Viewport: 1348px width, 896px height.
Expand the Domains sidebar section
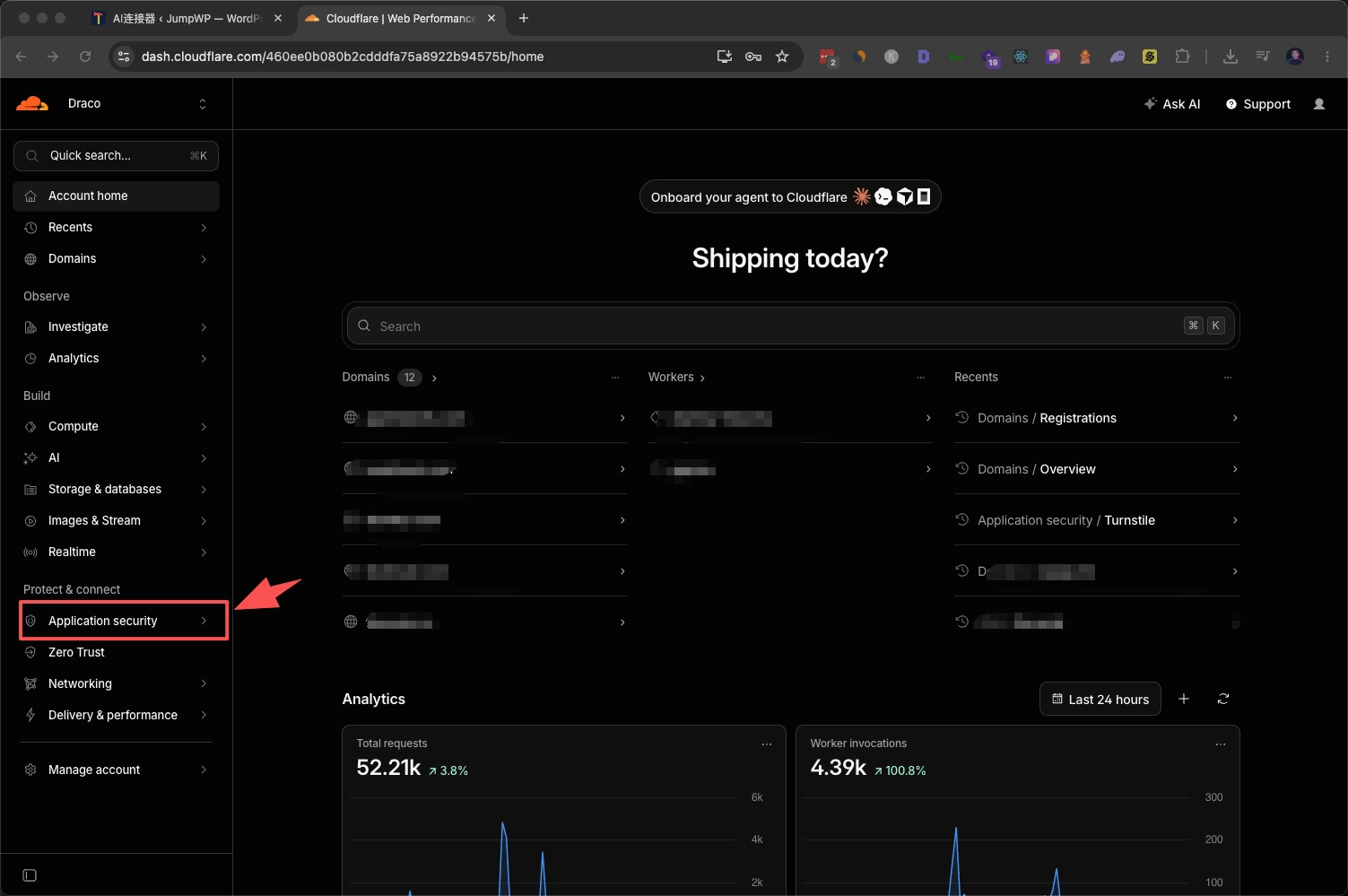pyautogui.click(x=116, y=258)
